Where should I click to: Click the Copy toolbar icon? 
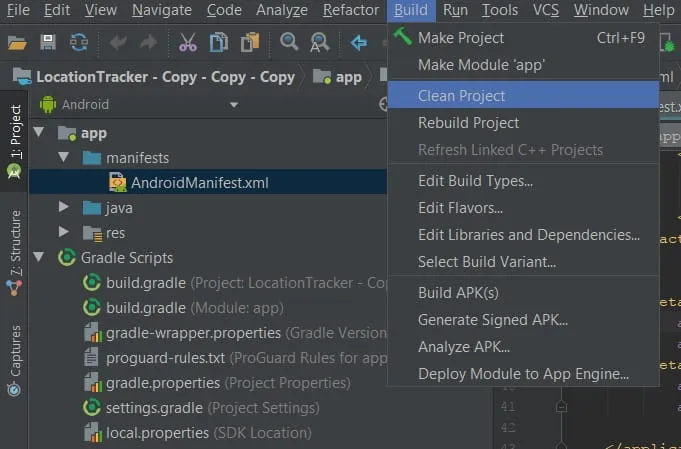(x=218, y=42)
